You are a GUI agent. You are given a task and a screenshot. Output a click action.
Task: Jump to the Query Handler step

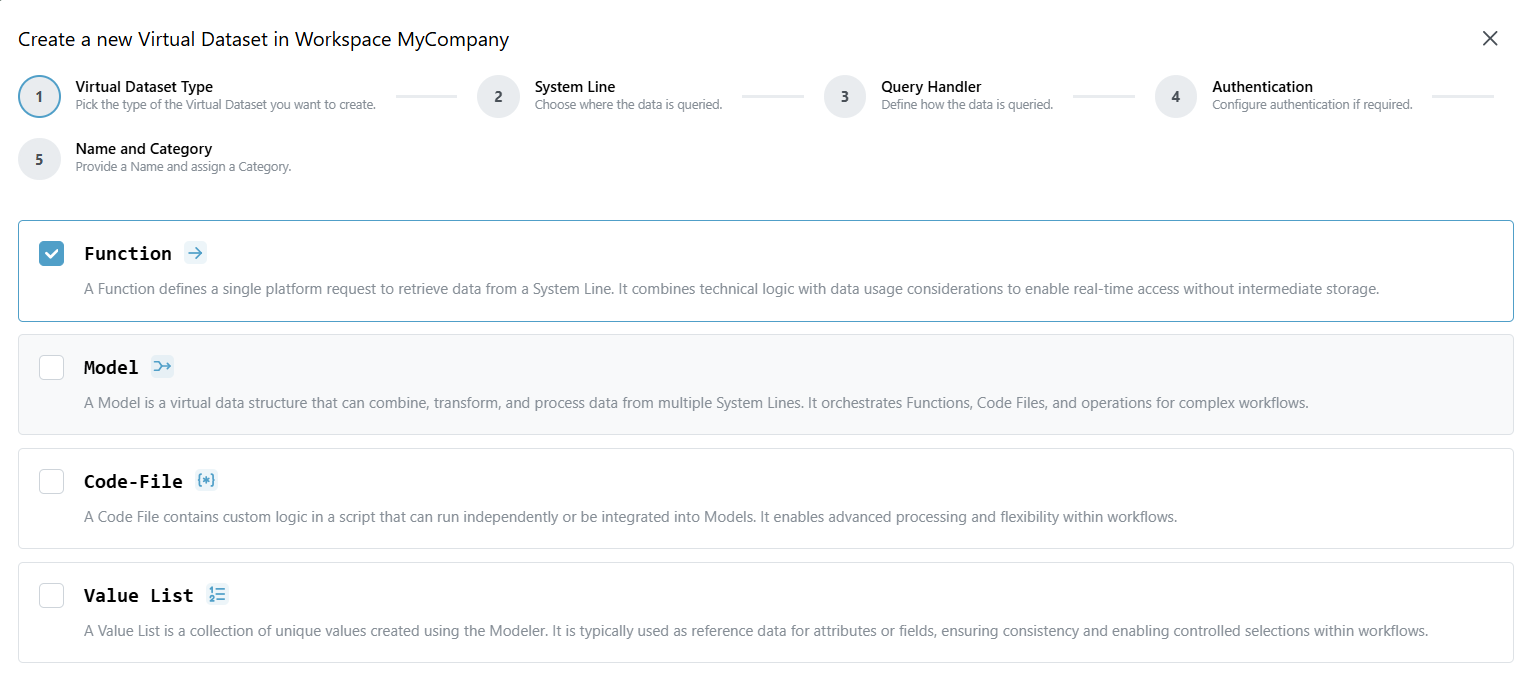tap(931, 87)
